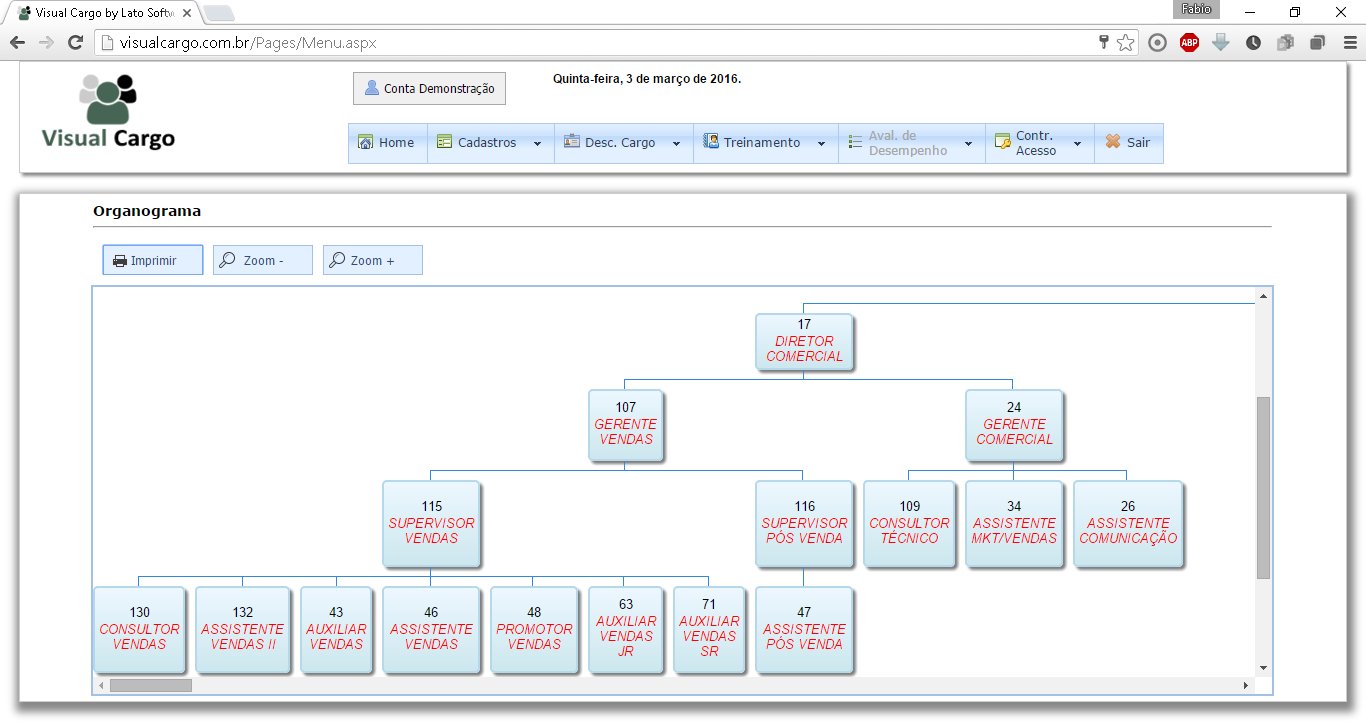
Task: Click the organogram vertical scrollbar thumb
Action: click(1263, 488)
